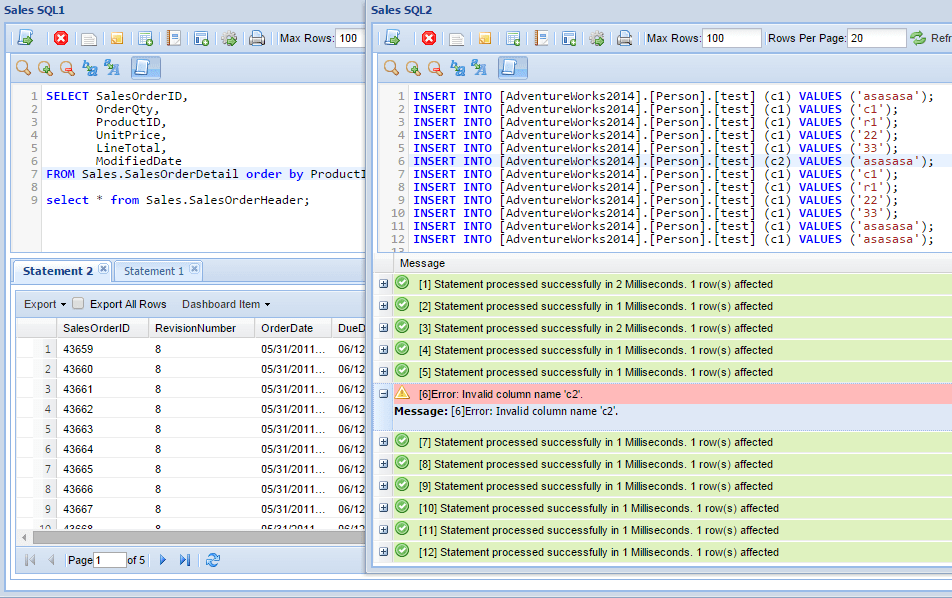Zoom out on the Sales SQL1 editor

tap(67, 68)
